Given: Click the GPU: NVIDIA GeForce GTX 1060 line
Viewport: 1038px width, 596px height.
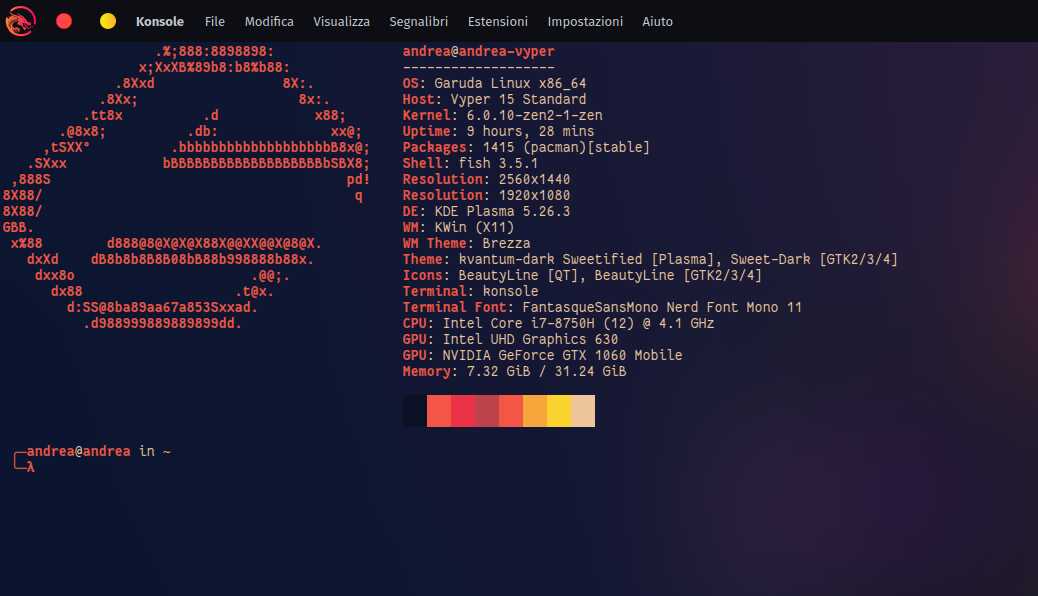Looking at the screenshot, I should pos(542,355).
